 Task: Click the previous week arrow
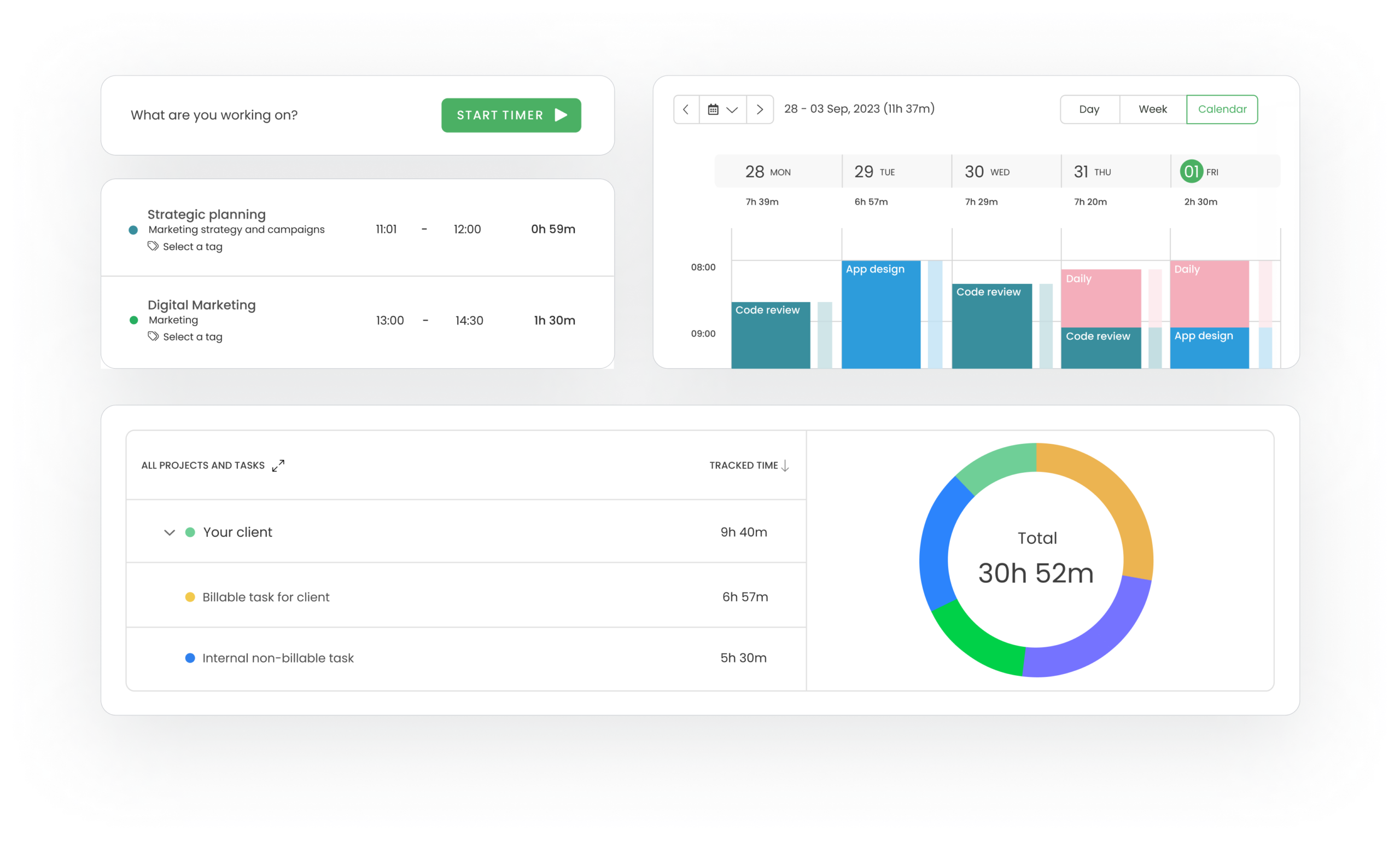click(x=686, y=109)
